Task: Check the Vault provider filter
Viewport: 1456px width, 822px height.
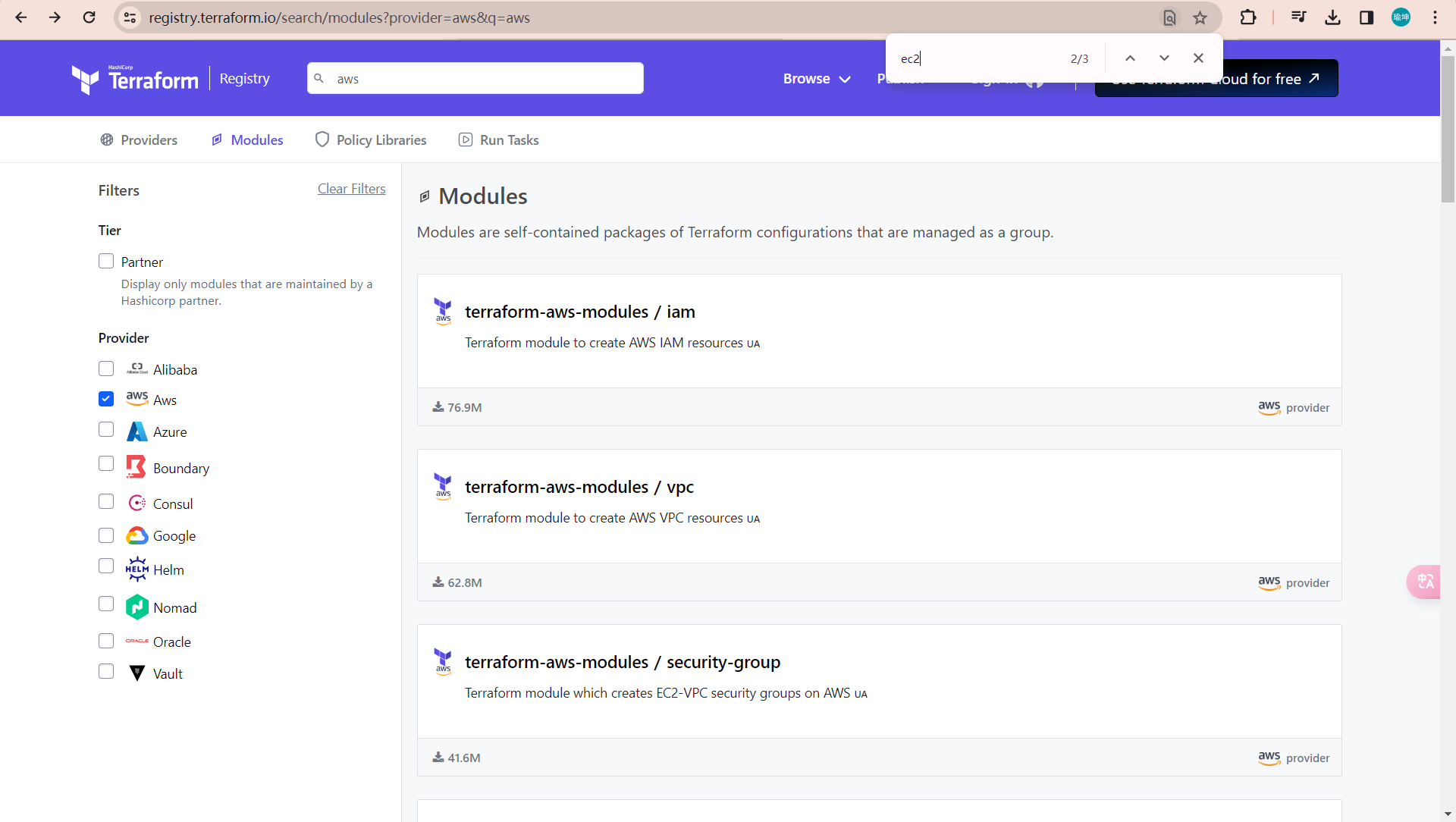Action: tap(106, 671)
